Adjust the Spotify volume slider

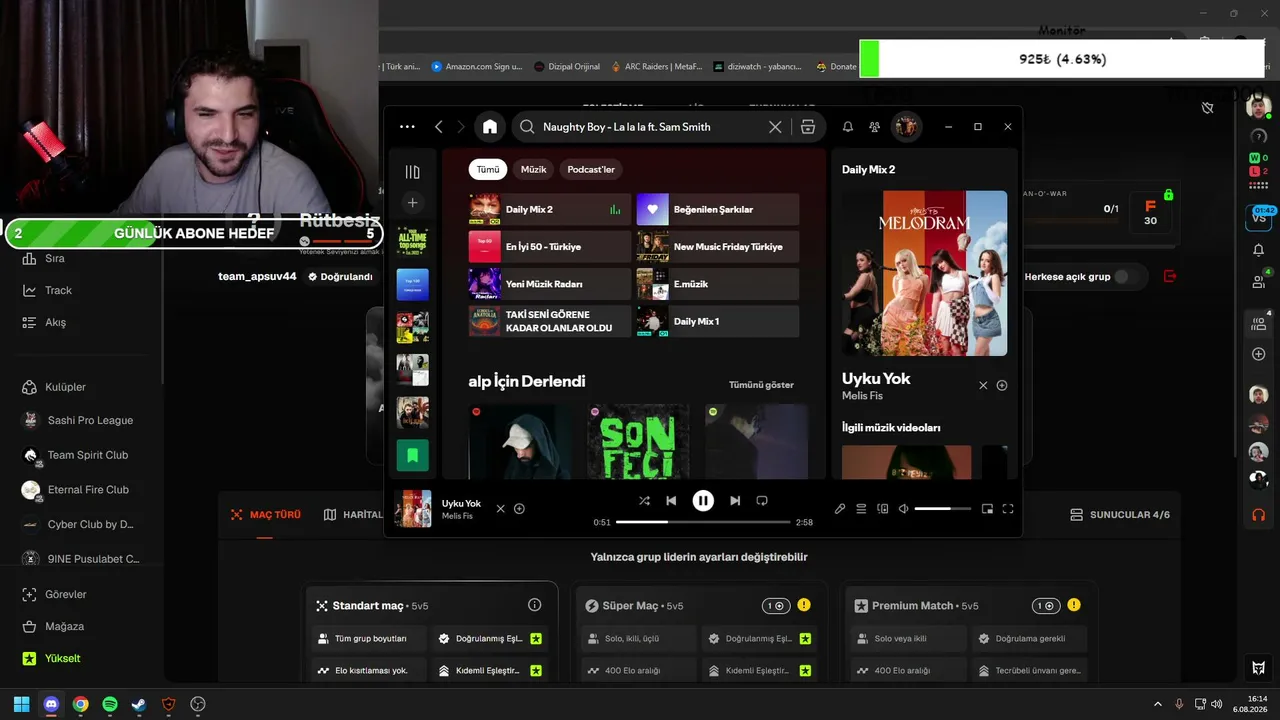point(942,509)
